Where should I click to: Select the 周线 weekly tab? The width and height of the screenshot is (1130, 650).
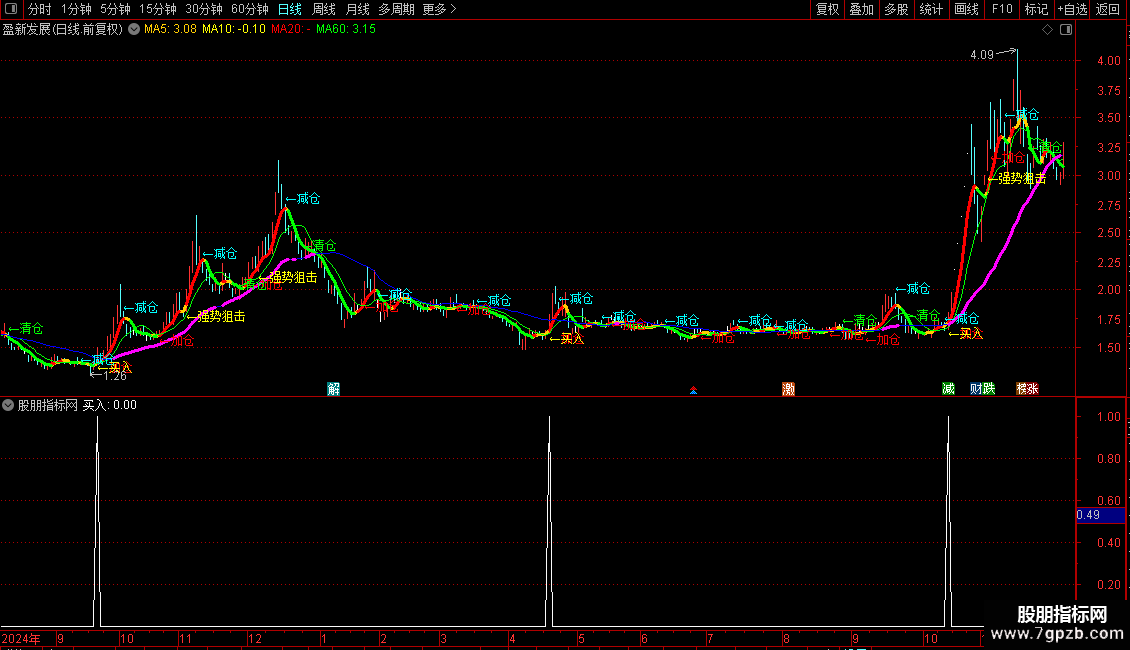pos(324,9)
